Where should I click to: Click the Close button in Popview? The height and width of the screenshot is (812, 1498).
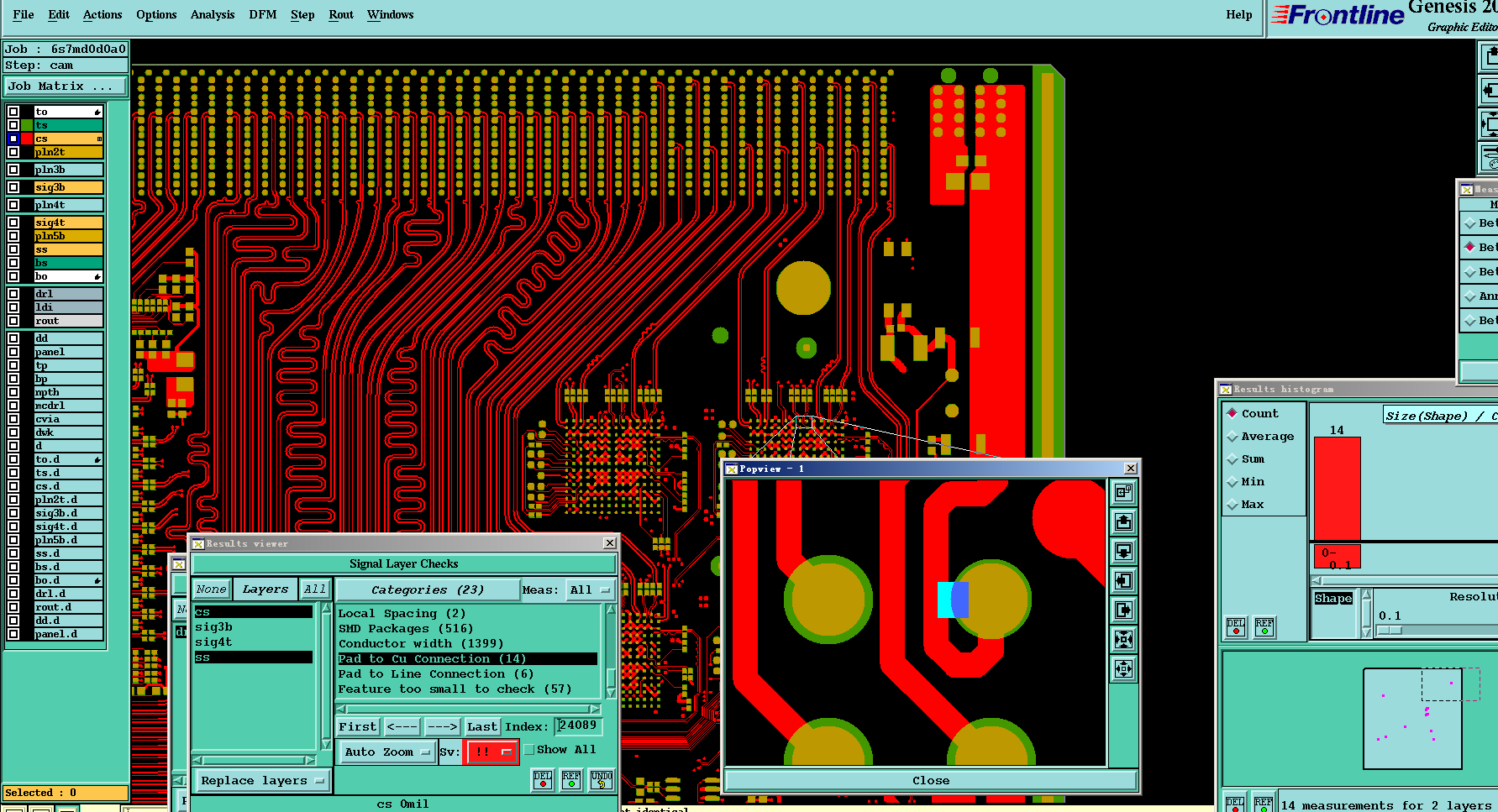tap(930, 780)
